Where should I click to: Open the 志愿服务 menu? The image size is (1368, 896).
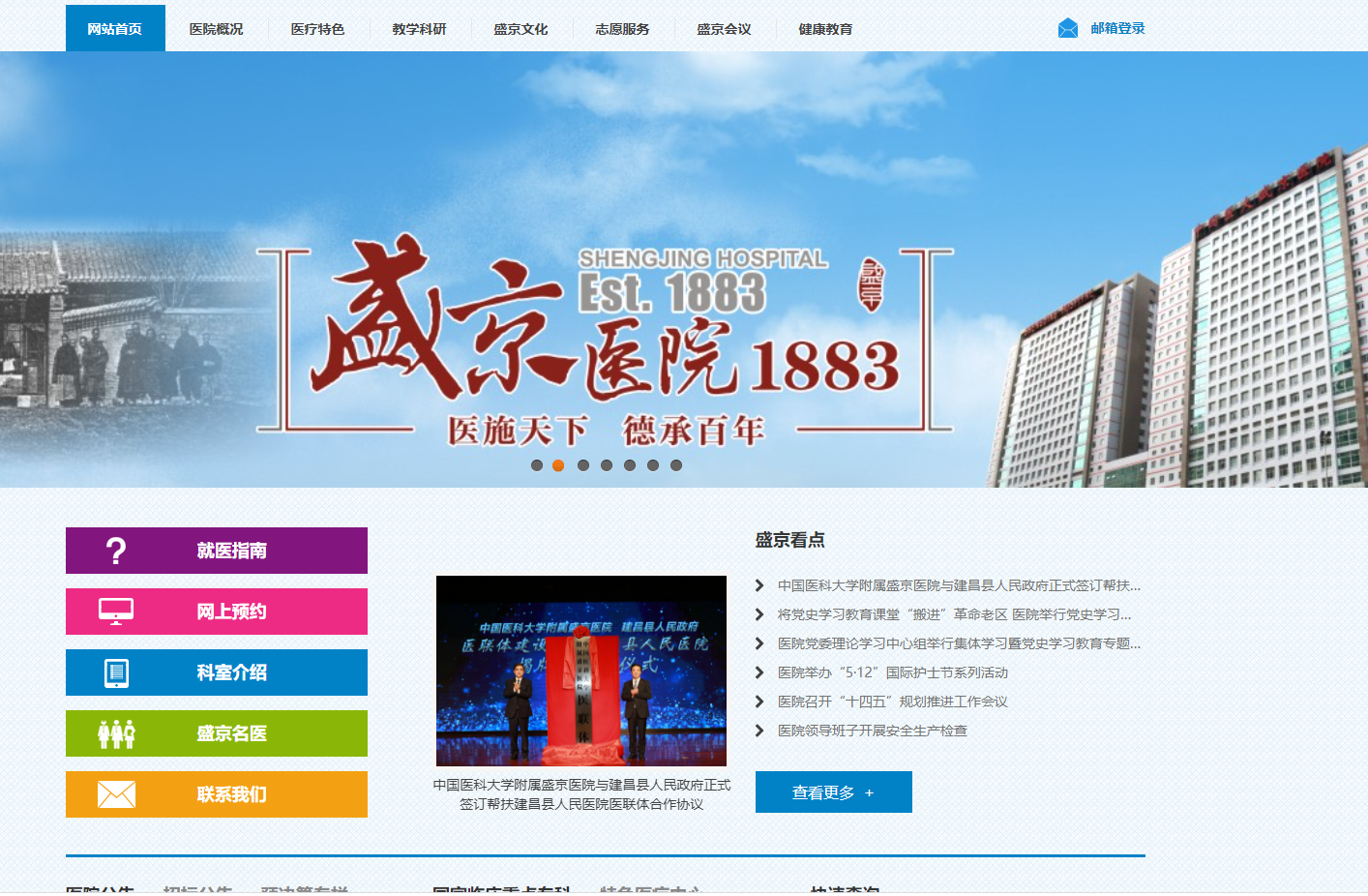(623, 29)
